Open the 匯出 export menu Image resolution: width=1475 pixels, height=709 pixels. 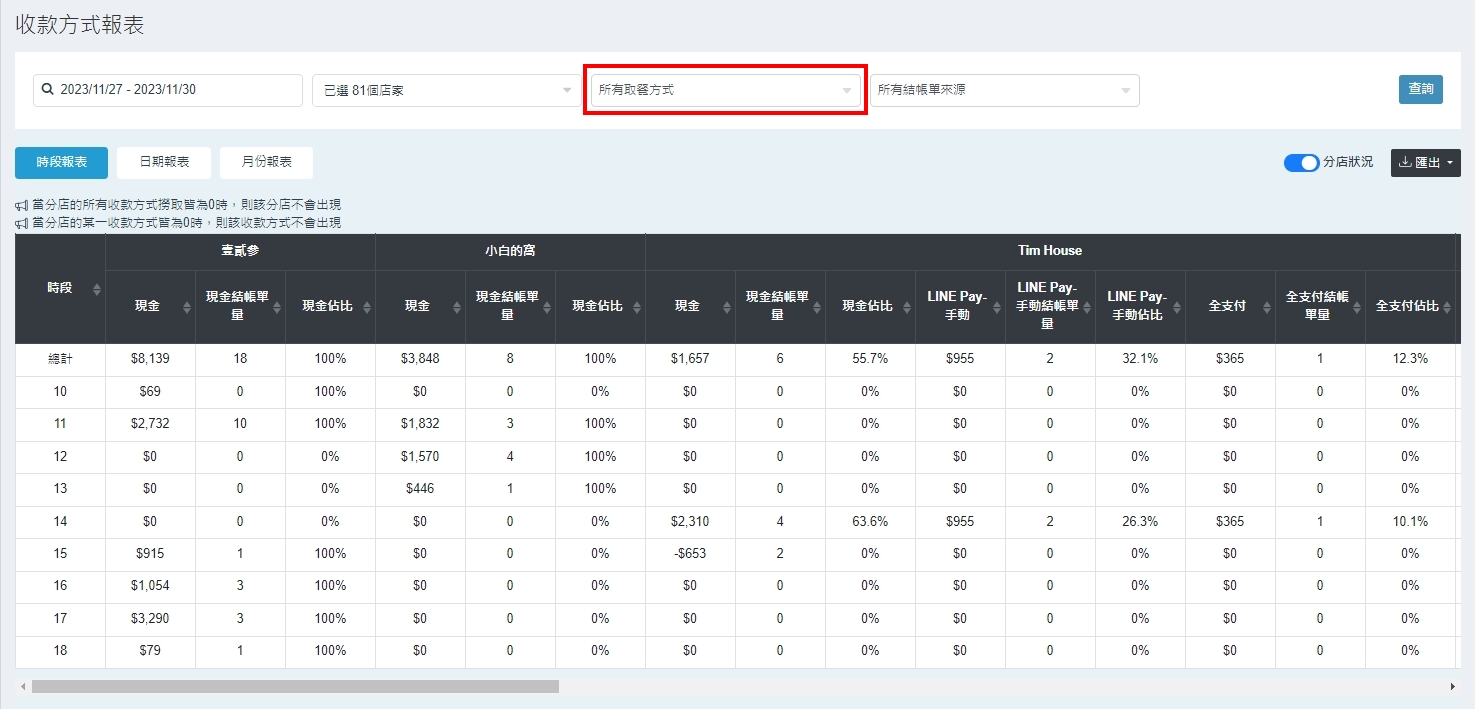pyautogui.click(x=1425, y=163)
